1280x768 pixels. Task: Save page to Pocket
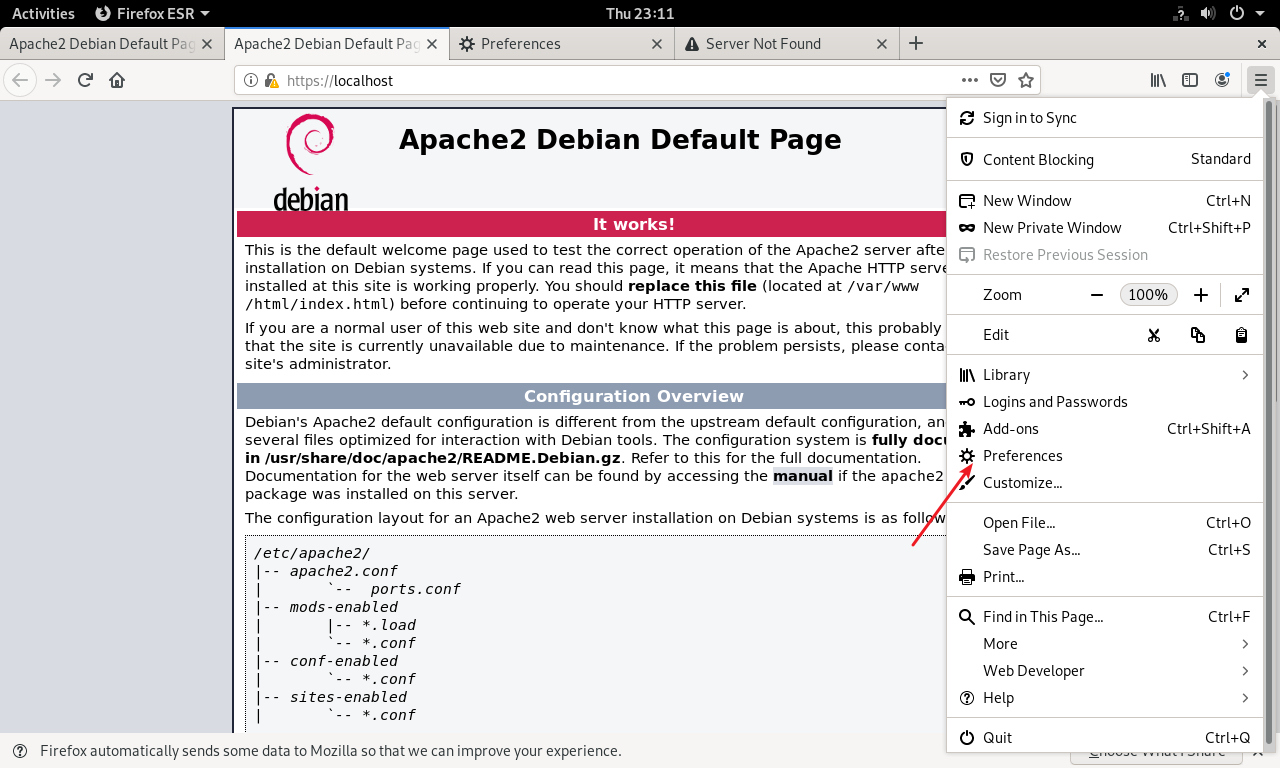coord(997,80)
